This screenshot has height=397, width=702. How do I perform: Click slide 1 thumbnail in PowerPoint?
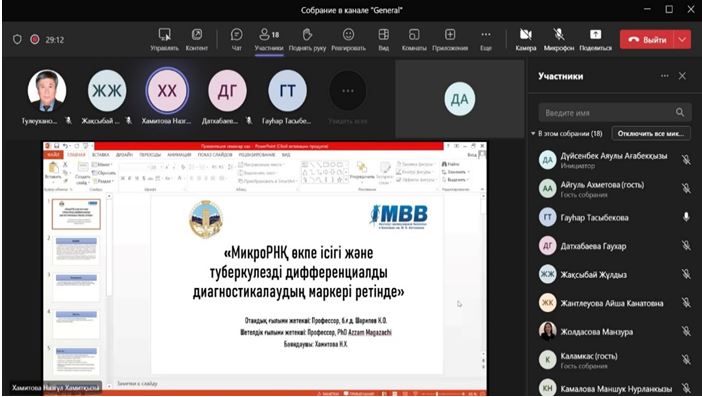[x=76, y=214]
